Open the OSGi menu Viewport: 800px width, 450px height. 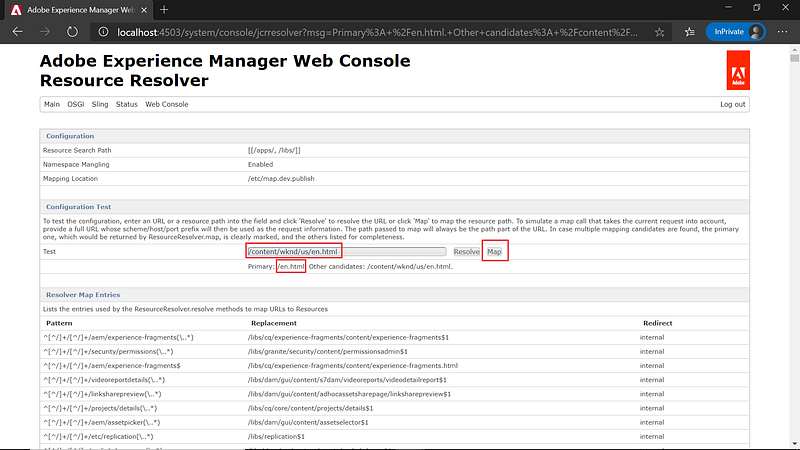pos(76,104)
